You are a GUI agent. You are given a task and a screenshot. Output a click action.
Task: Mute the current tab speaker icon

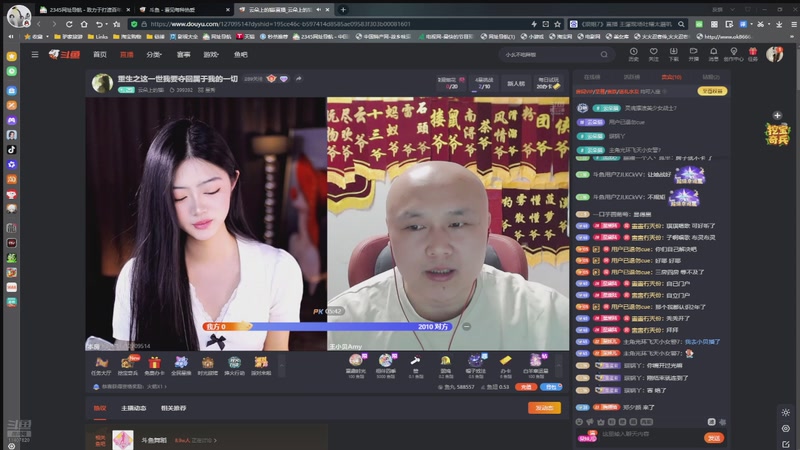point(319,10)
